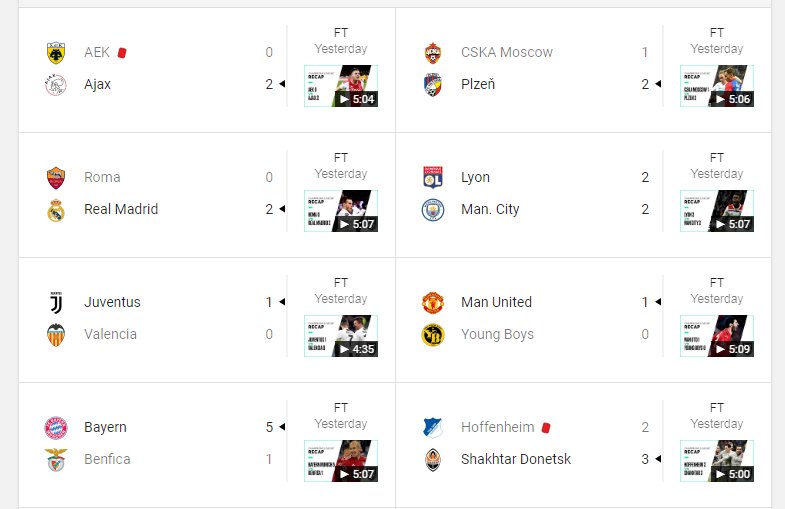Click the Young Boys crest icon

click(433, 335)
